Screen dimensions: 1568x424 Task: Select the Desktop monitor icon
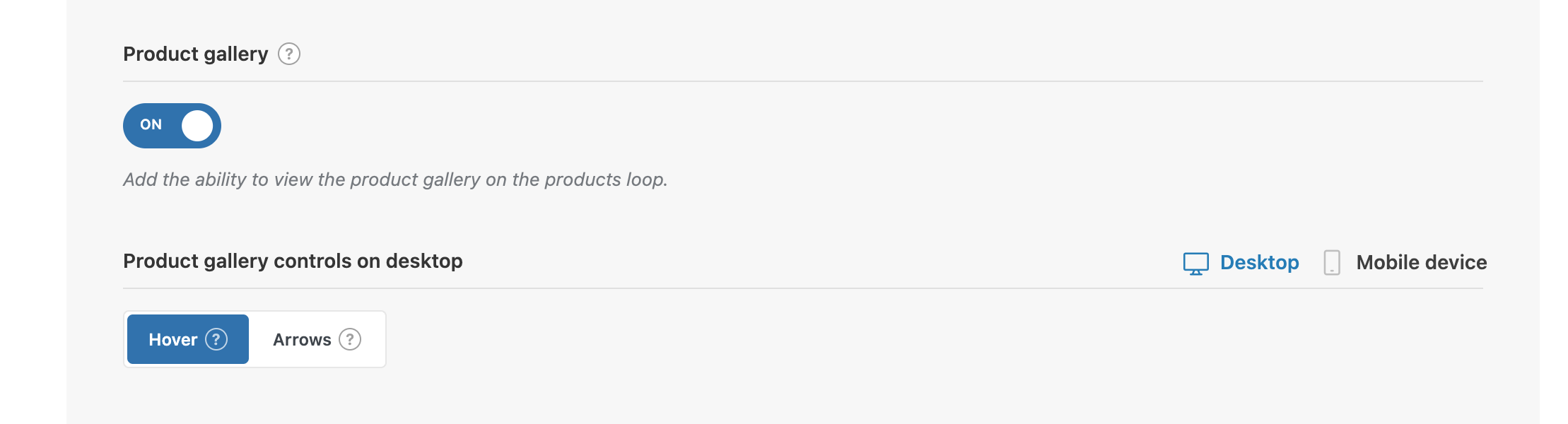click(x=1195, y=264)
